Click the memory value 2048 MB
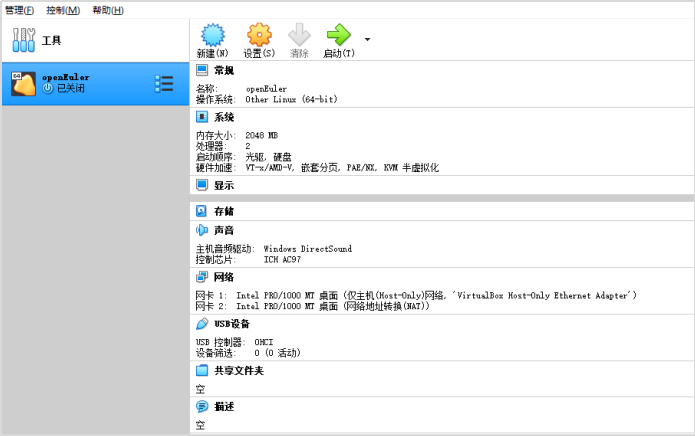Viewport: 695px width, 436px height. (262, 136)
